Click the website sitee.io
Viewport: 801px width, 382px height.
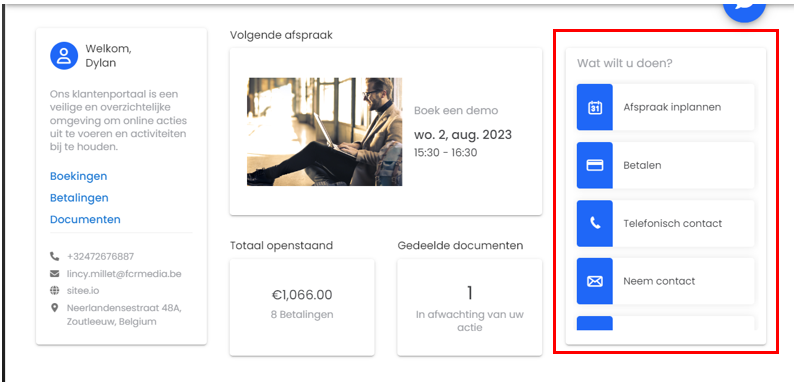(83, 291)
